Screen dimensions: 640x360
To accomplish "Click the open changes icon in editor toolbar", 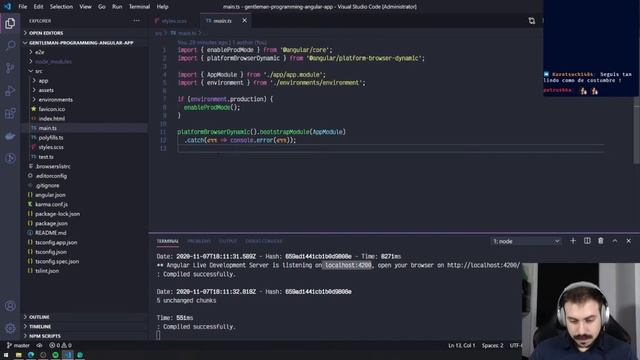I will pyautogui.click(x=531, y=20).
